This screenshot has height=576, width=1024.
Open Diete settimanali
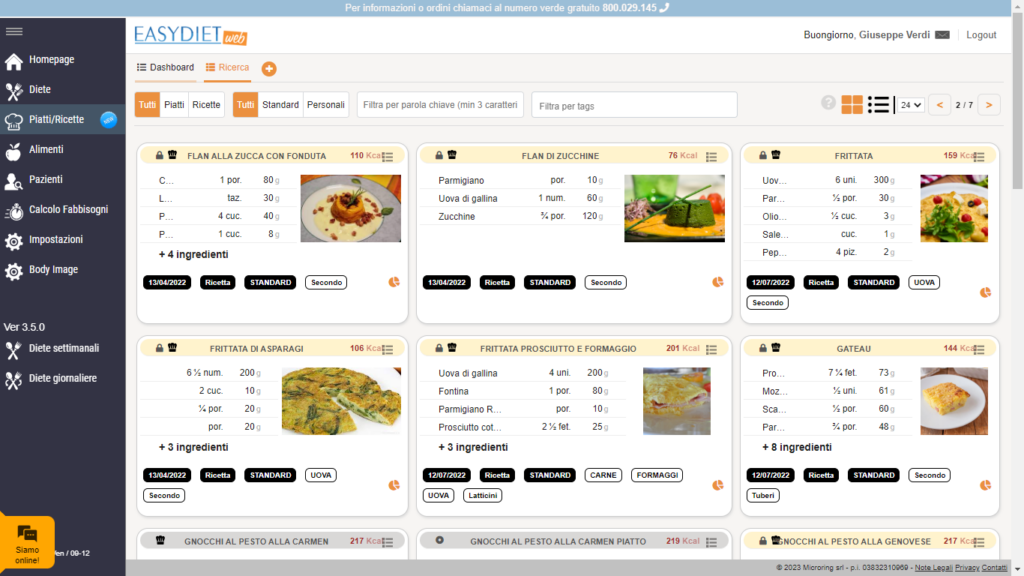click(63, 349)
